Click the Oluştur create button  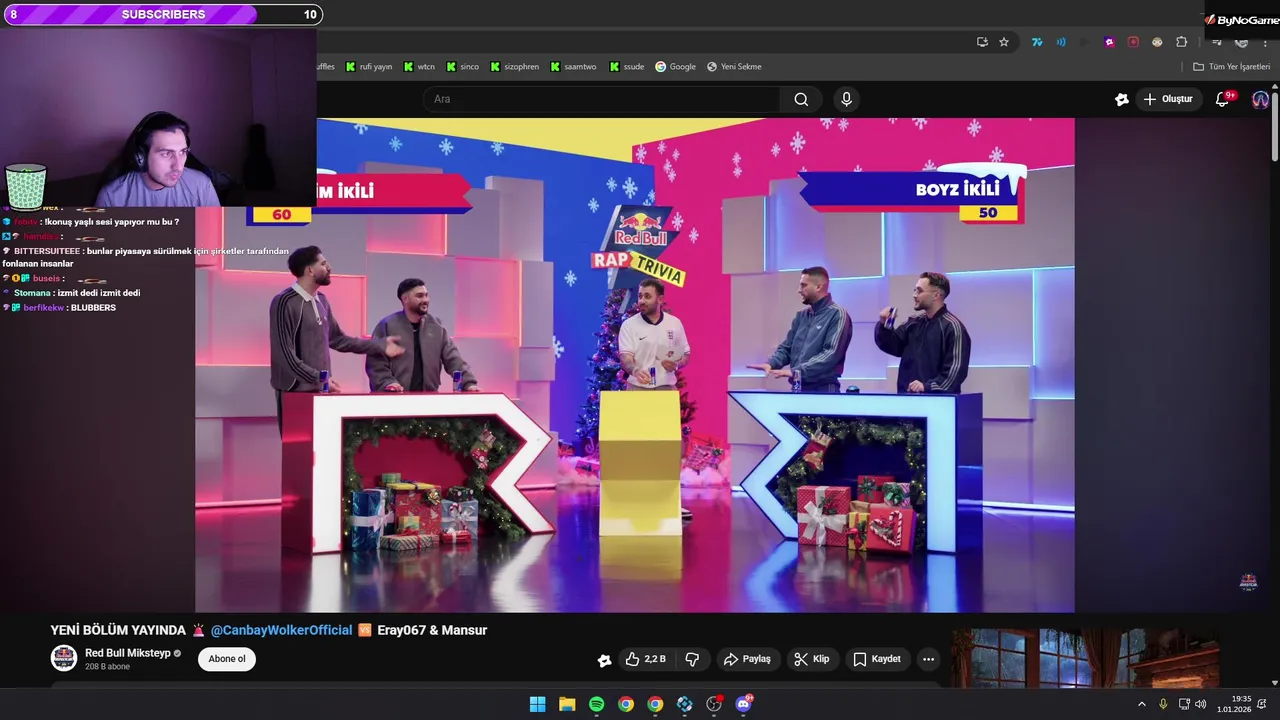click(1168, 99)
